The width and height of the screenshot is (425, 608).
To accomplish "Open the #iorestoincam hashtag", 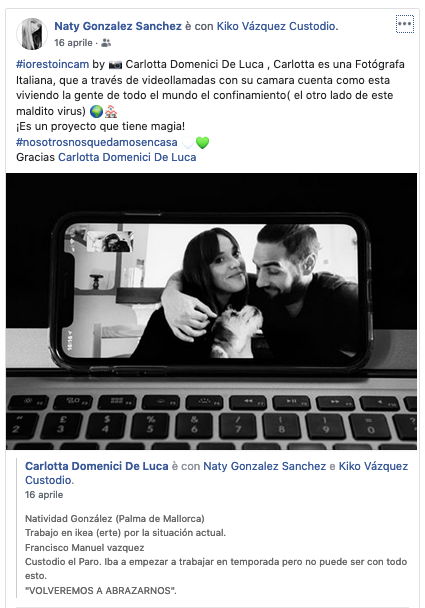I will [x=52, y=64].
